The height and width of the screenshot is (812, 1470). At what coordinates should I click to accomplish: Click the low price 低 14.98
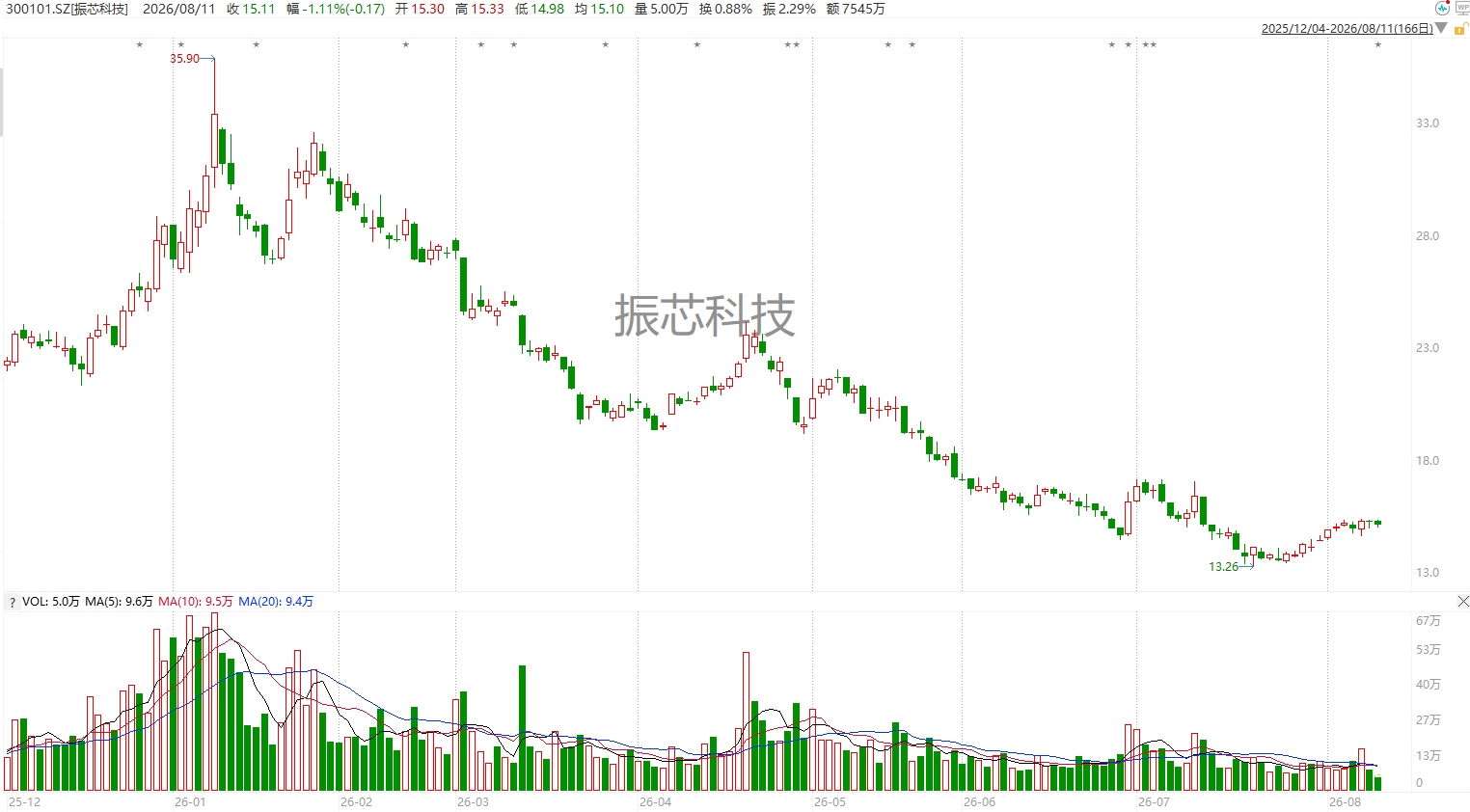pyautogui.click(x=539, y=9)
